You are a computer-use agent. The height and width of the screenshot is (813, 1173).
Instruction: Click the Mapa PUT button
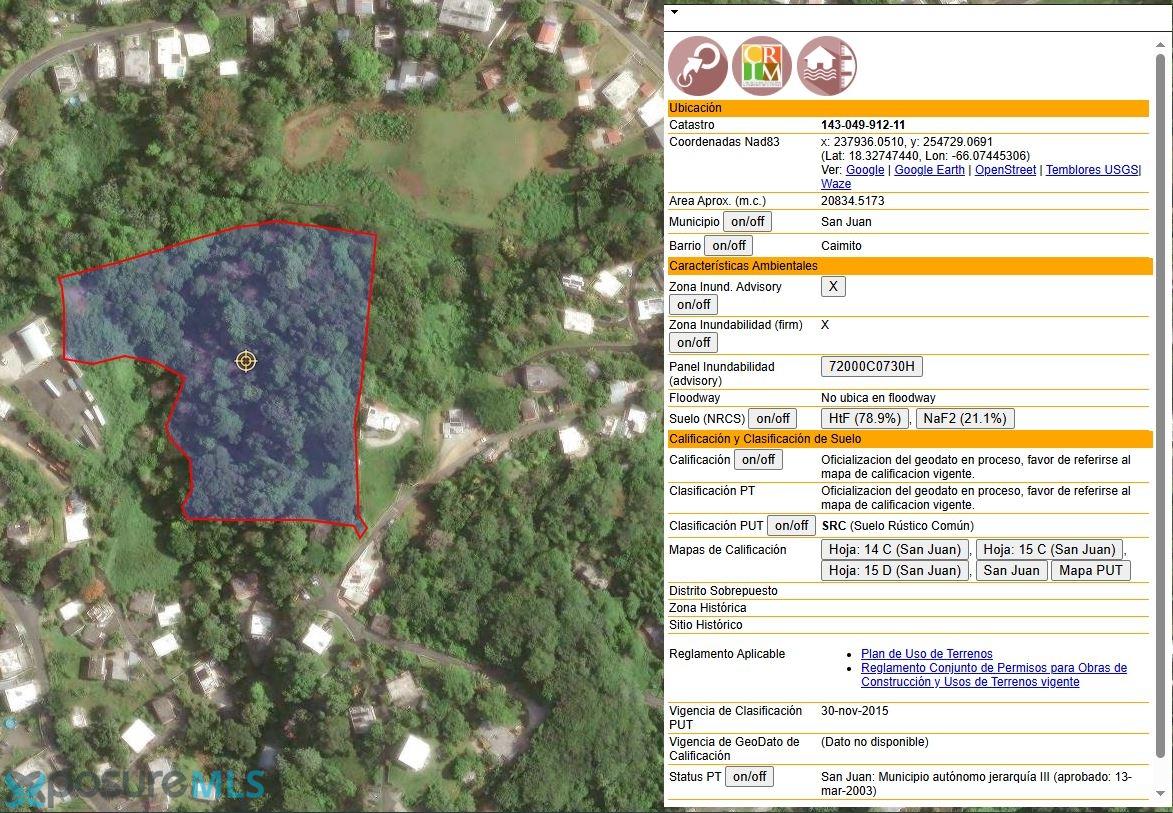[x=1090, y=571]
